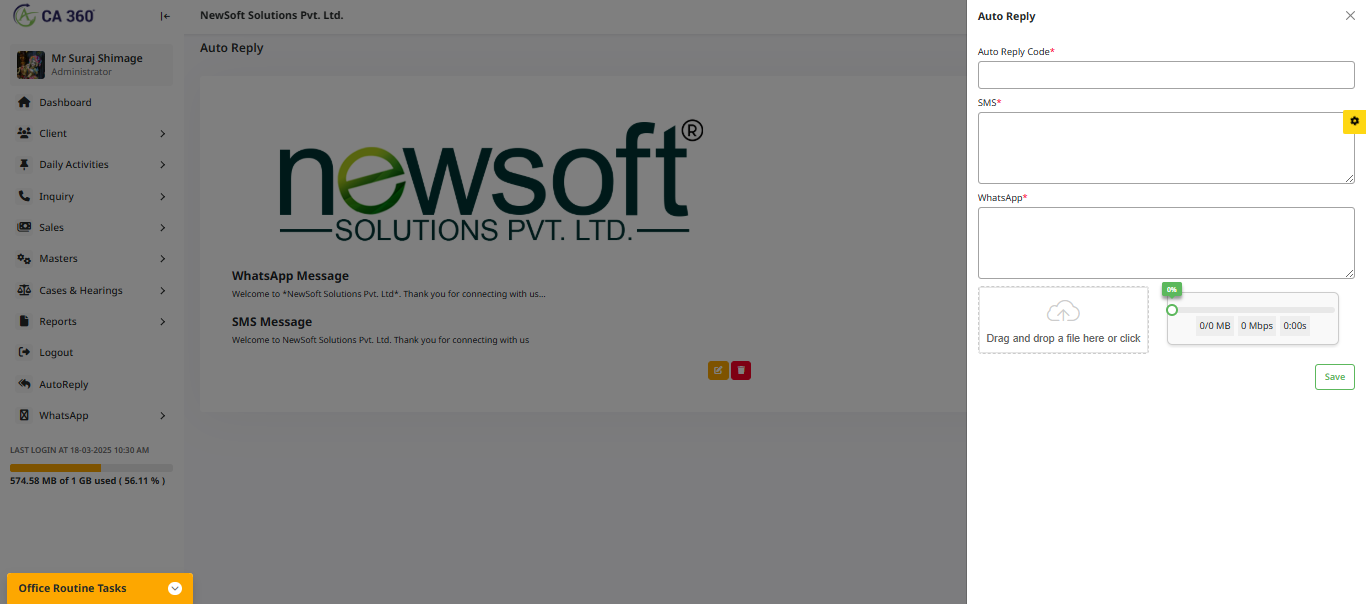The image size is (1366, 604).
Task: Open the Masters menu item
Action: point(92,259)
